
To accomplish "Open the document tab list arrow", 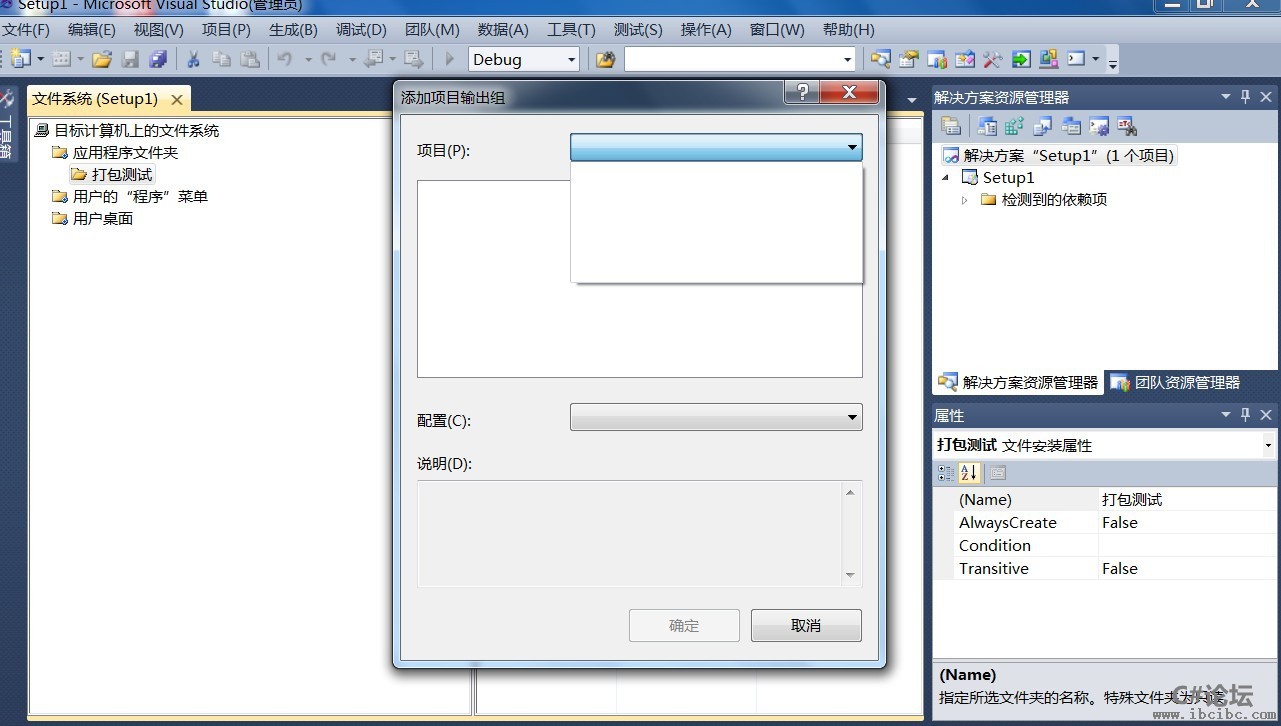I will [912, 100].
